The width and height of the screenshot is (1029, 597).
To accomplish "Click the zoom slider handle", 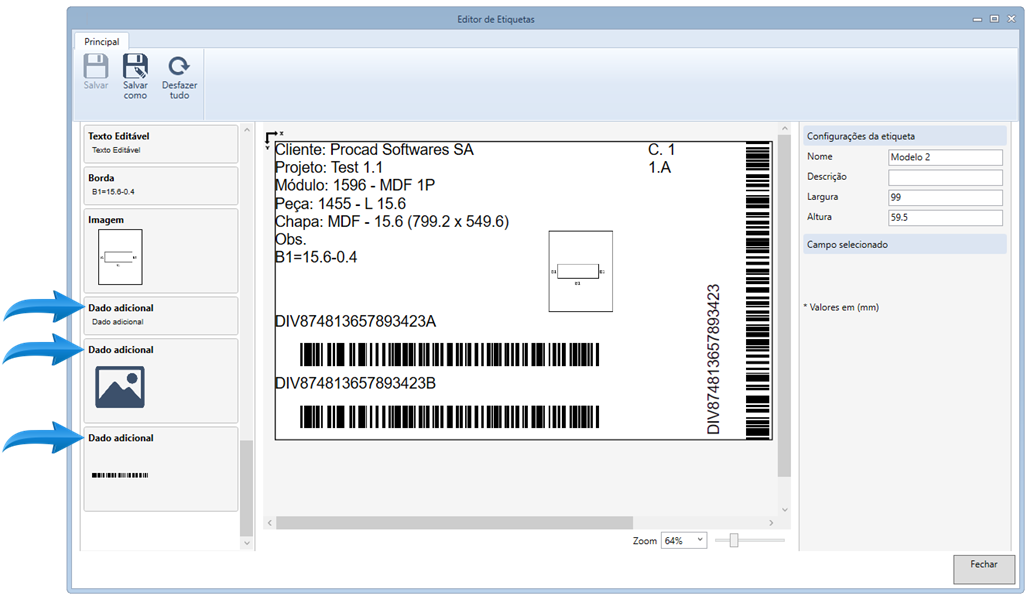I will 734,540.
